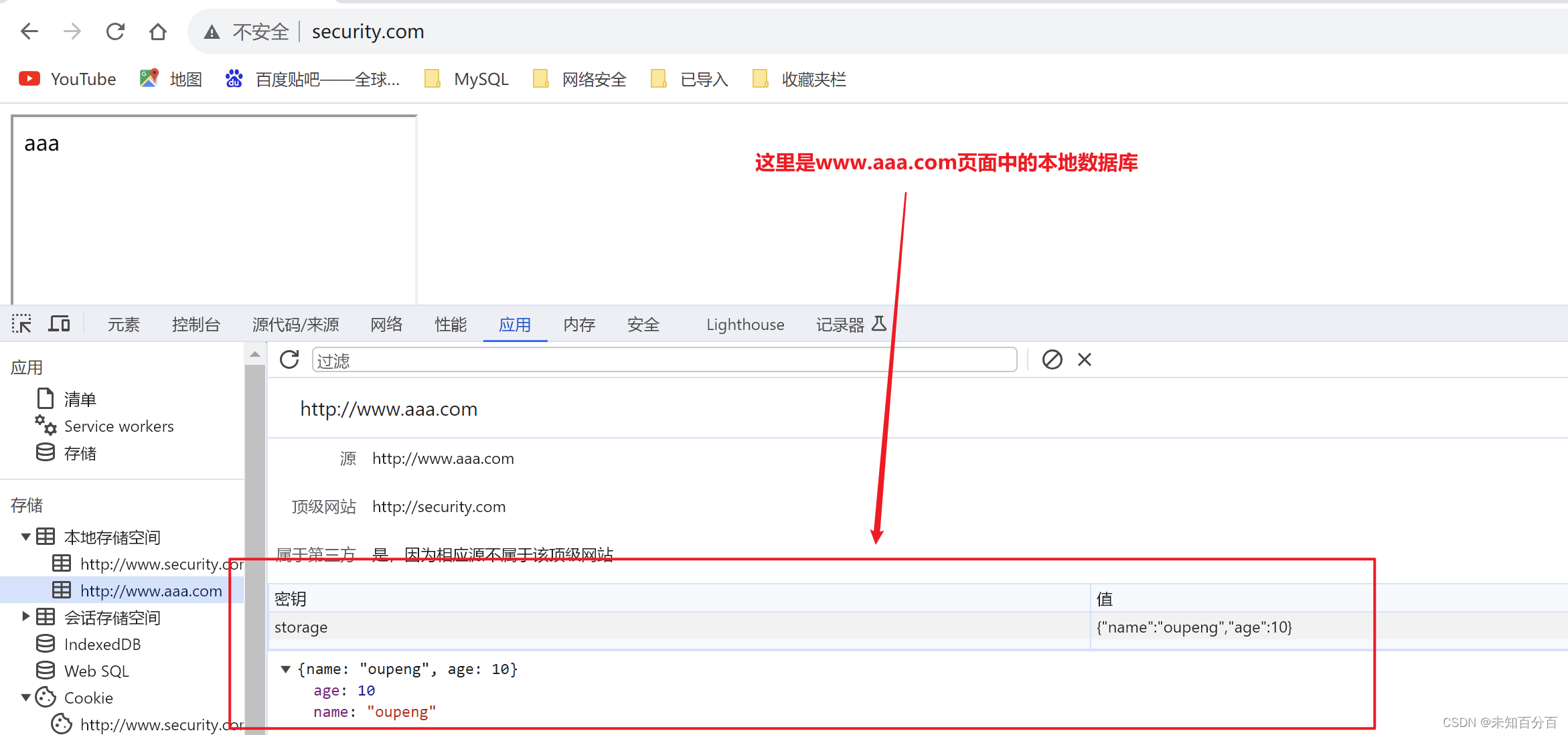Viewport: 1568px width, 735px height.
Task: Select http://www.aaa.com local storage item
Action: coord(151,590)
